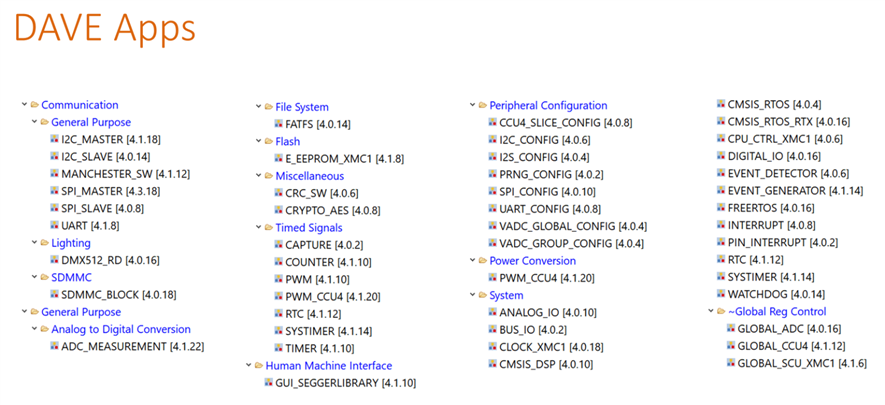Screen dimensions: 885x405
Task: Click the CCU4_SLICE_CONFIG app icon
Action: click(x=492, y=122)
